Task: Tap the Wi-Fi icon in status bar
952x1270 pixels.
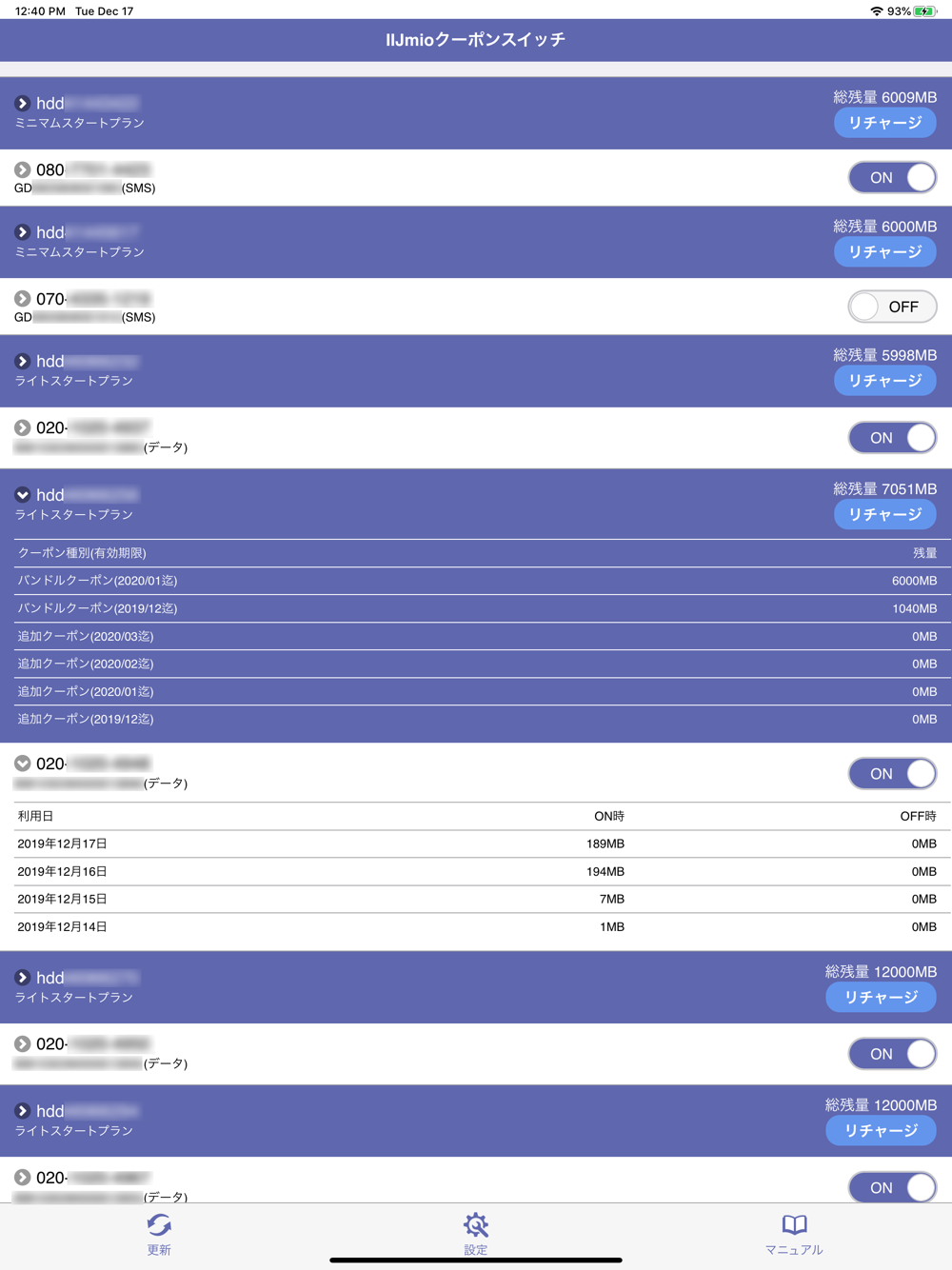Action: click(877, 11)
